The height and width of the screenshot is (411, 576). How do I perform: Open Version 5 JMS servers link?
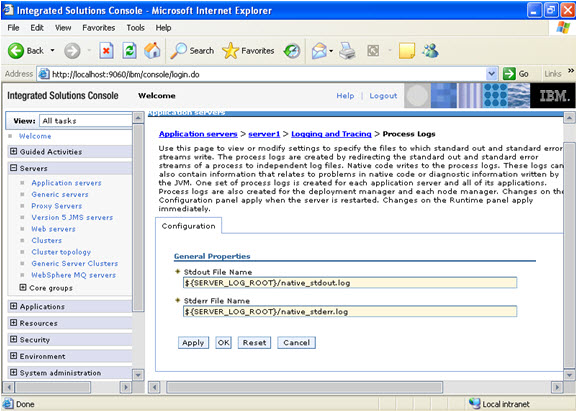(72, 217)
